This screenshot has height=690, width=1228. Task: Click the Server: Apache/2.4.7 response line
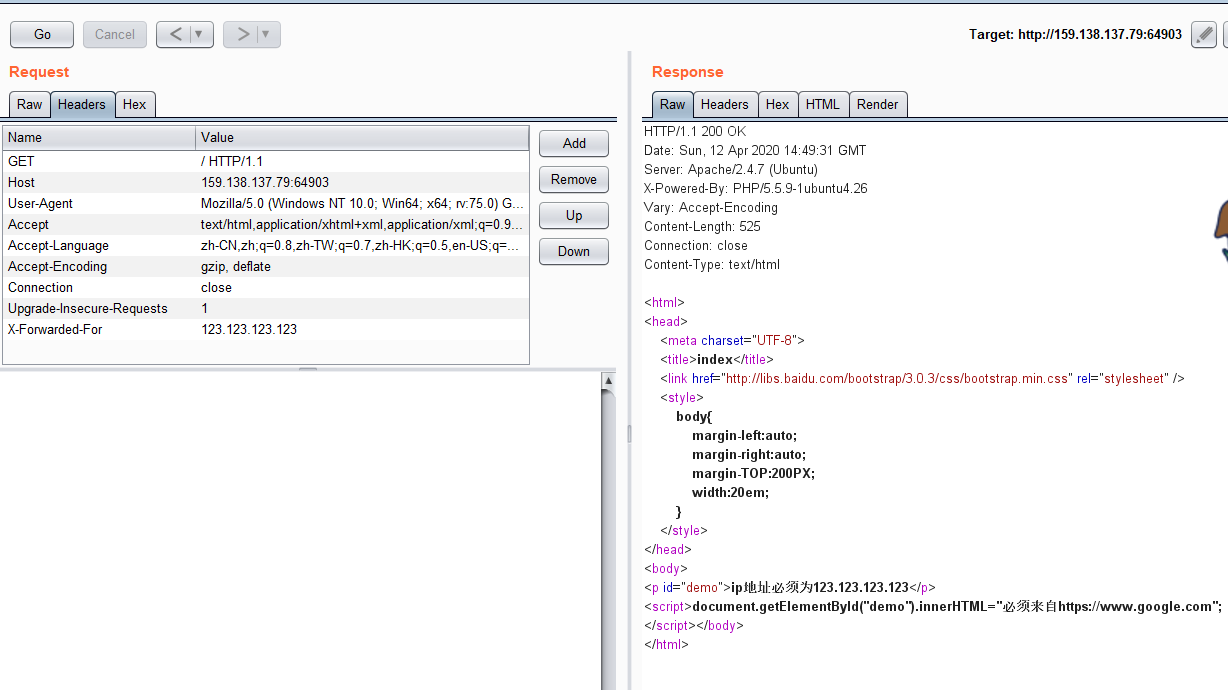point(731,169)
